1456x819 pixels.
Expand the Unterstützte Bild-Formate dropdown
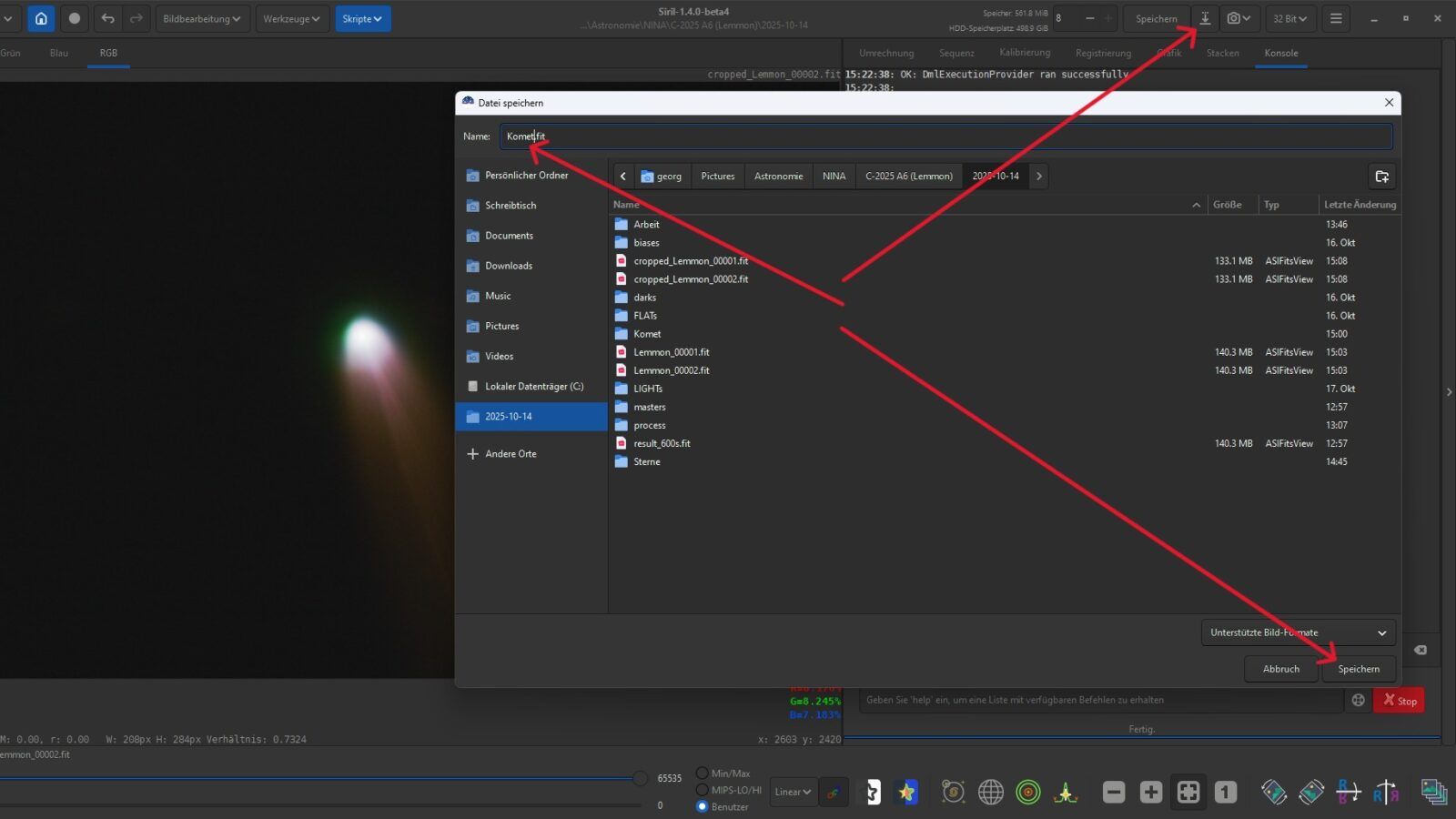(x=1298, y=632)
